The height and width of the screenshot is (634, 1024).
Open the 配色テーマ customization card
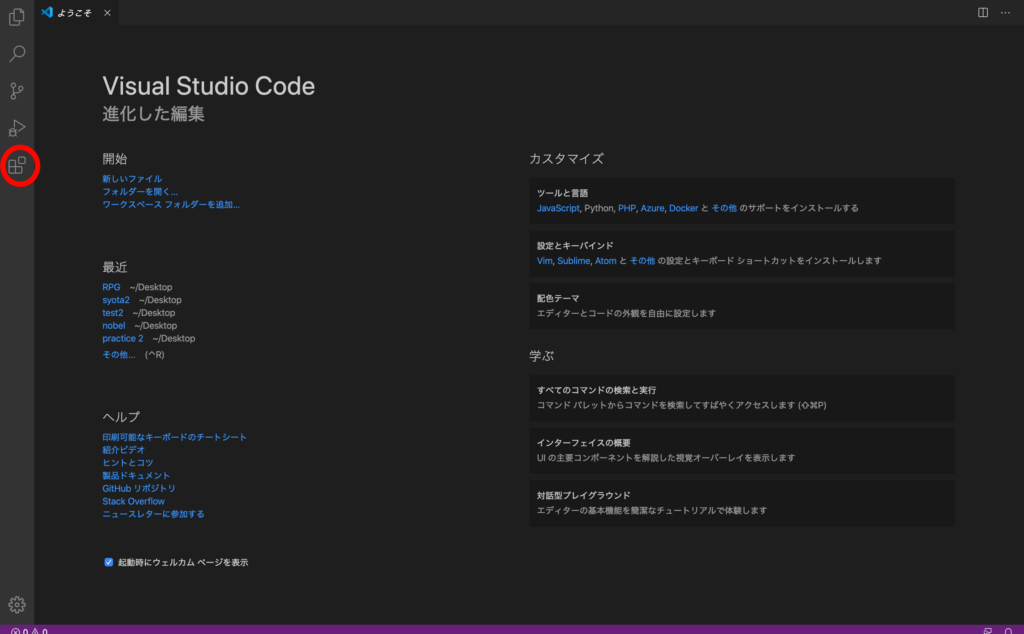(742, 306)
